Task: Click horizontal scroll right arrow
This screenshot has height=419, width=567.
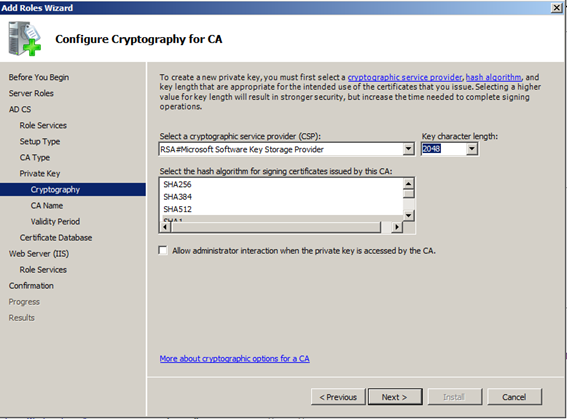Action: [397, 227]
